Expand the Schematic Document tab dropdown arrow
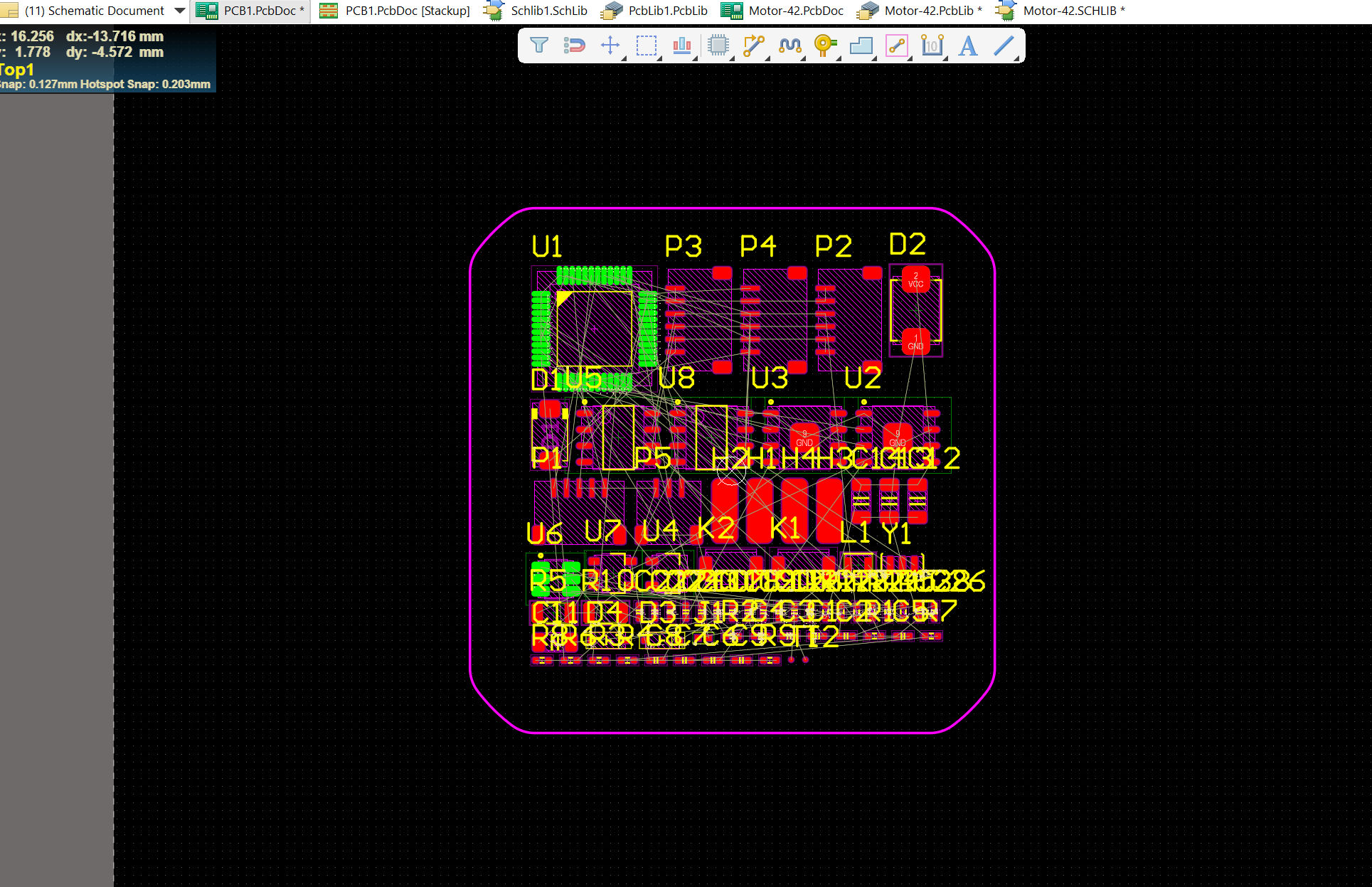The image size is (1372, 887). [x=180, y=11]
